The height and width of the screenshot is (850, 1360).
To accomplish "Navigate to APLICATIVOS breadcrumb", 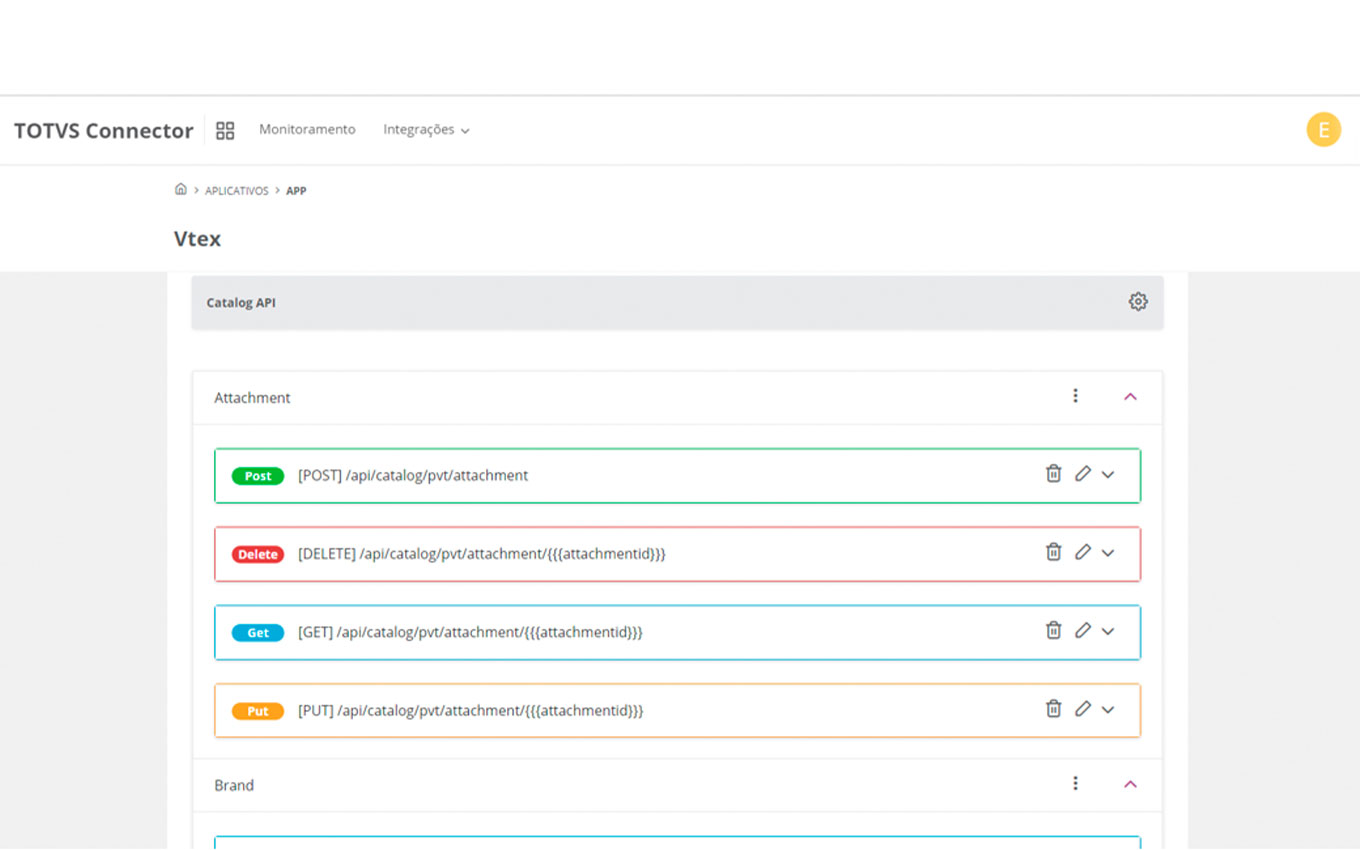I will [x=237, y=191].
